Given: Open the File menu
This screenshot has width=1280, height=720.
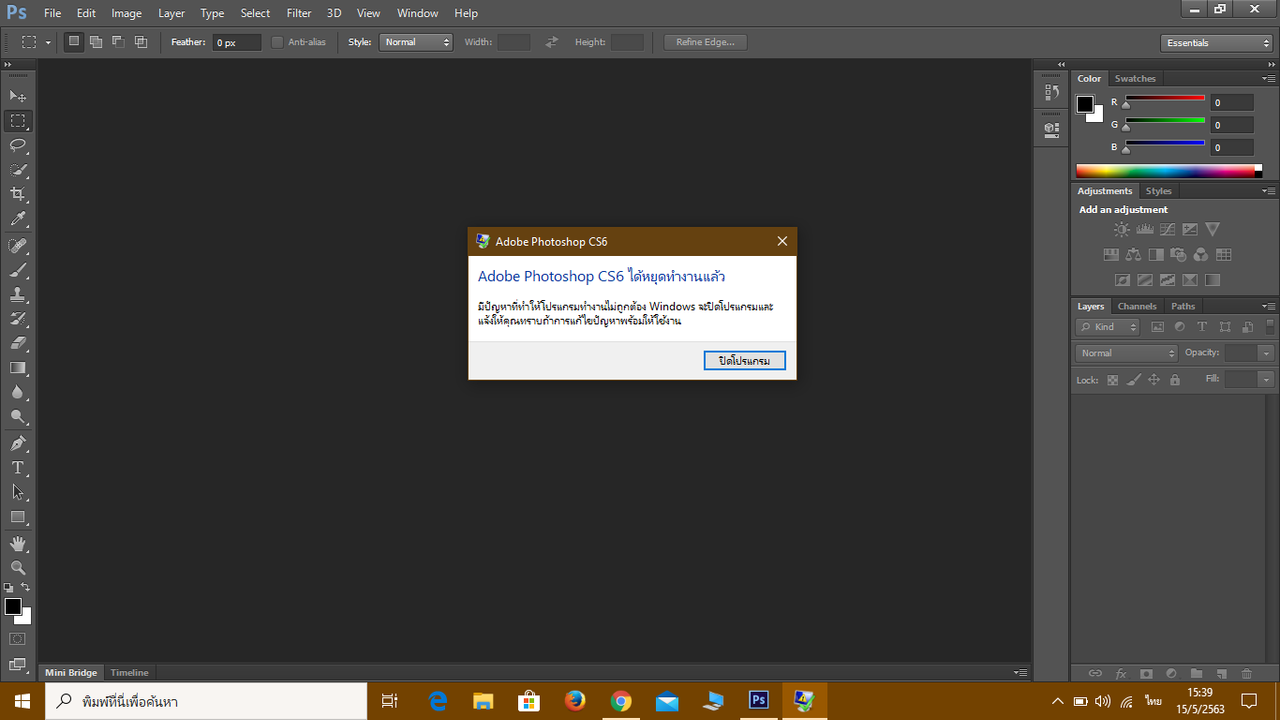Looking at the screenshot, I should 52,13.
